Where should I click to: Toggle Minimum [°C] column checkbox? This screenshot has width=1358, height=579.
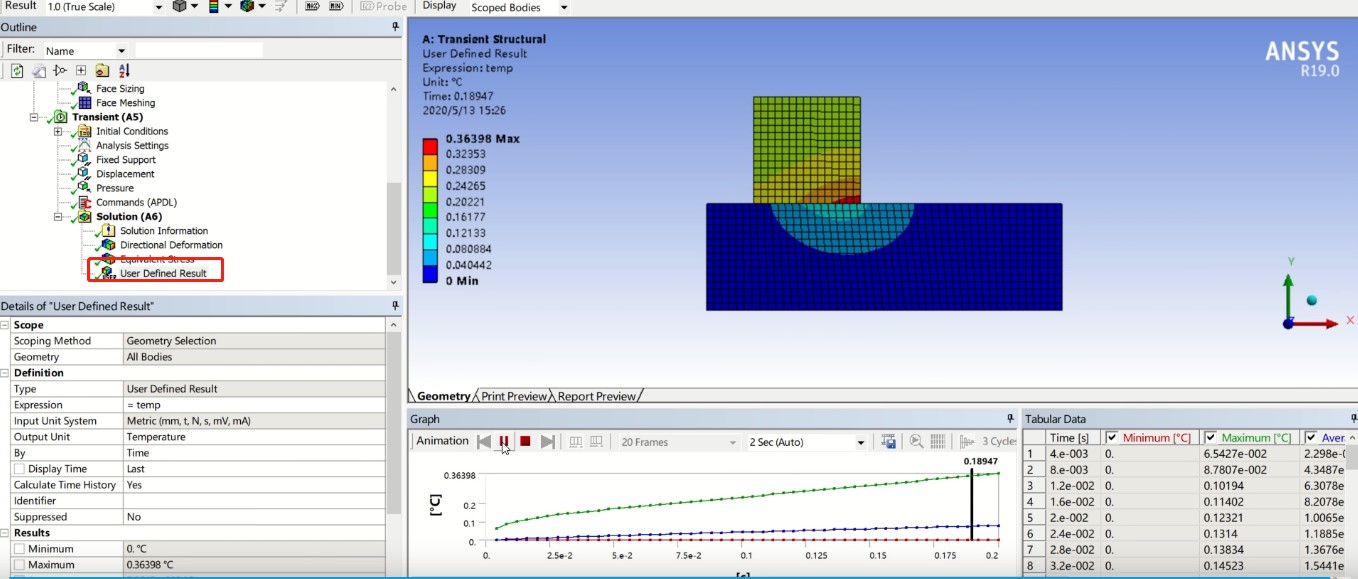click(x=1112, y=438)
